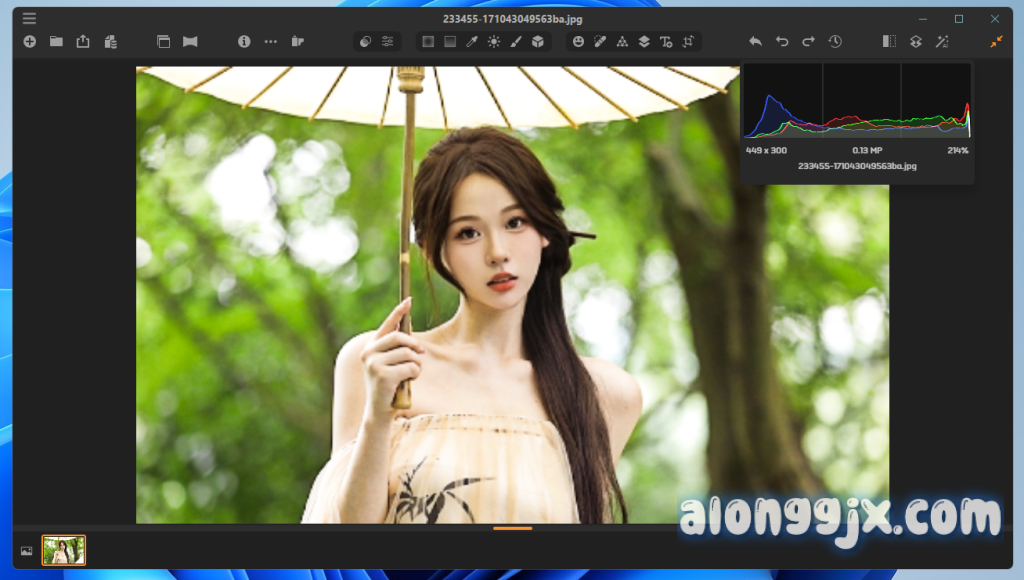
Task: Select the text tool icon
Action: [666, 42]
